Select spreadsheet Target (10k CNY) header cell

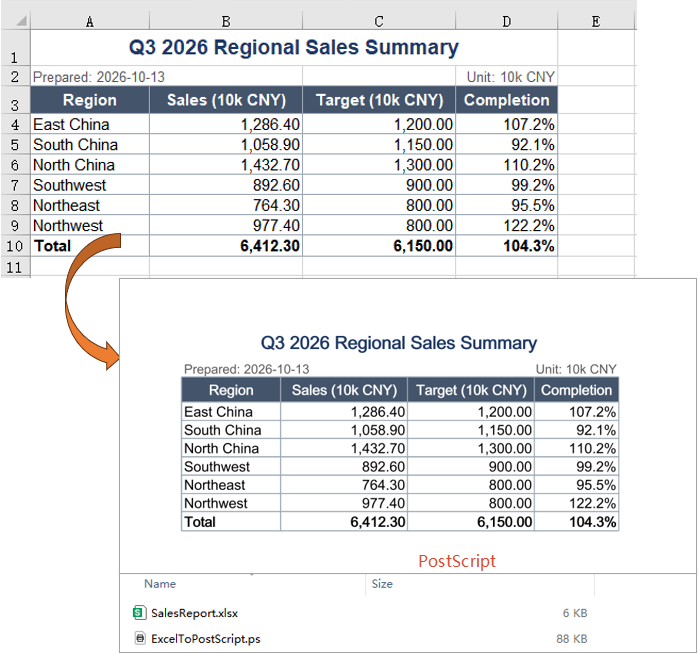click(379, 100)
